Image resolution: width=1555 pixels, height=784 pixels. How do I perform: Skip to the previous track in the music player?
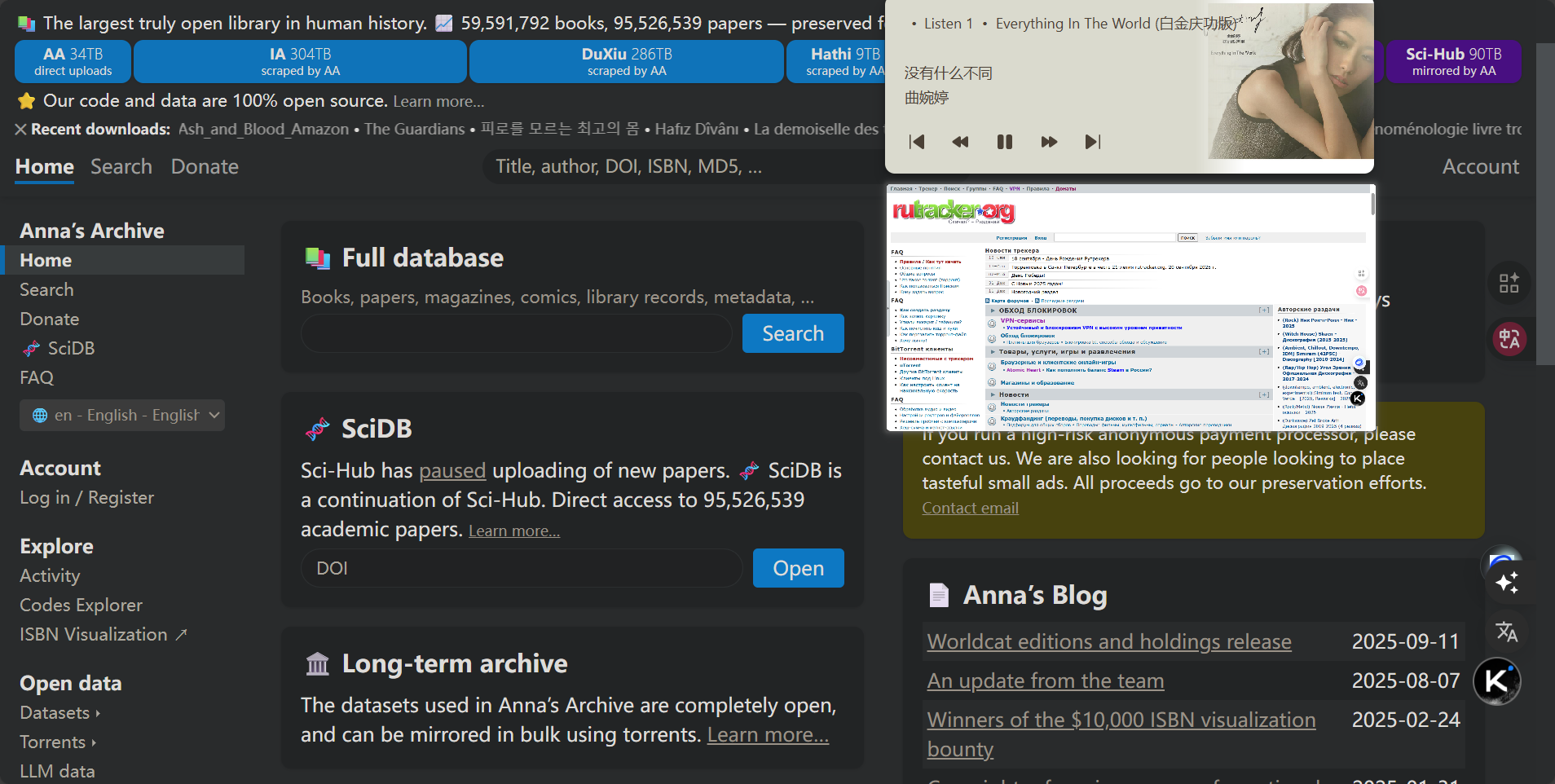click(x=917, y=142)
